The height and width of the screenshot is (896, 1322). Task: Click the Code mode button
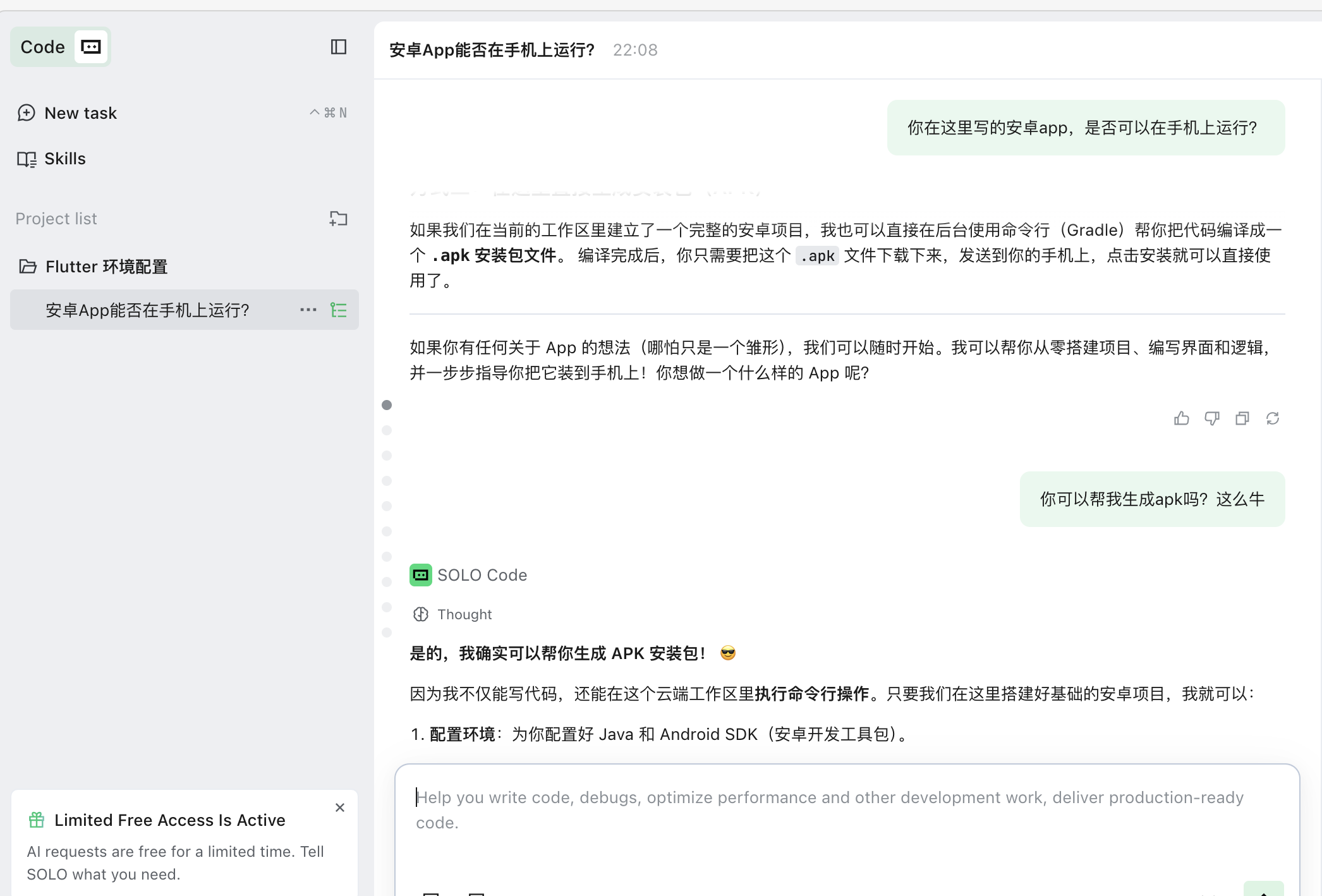click(x=43, y=47)
